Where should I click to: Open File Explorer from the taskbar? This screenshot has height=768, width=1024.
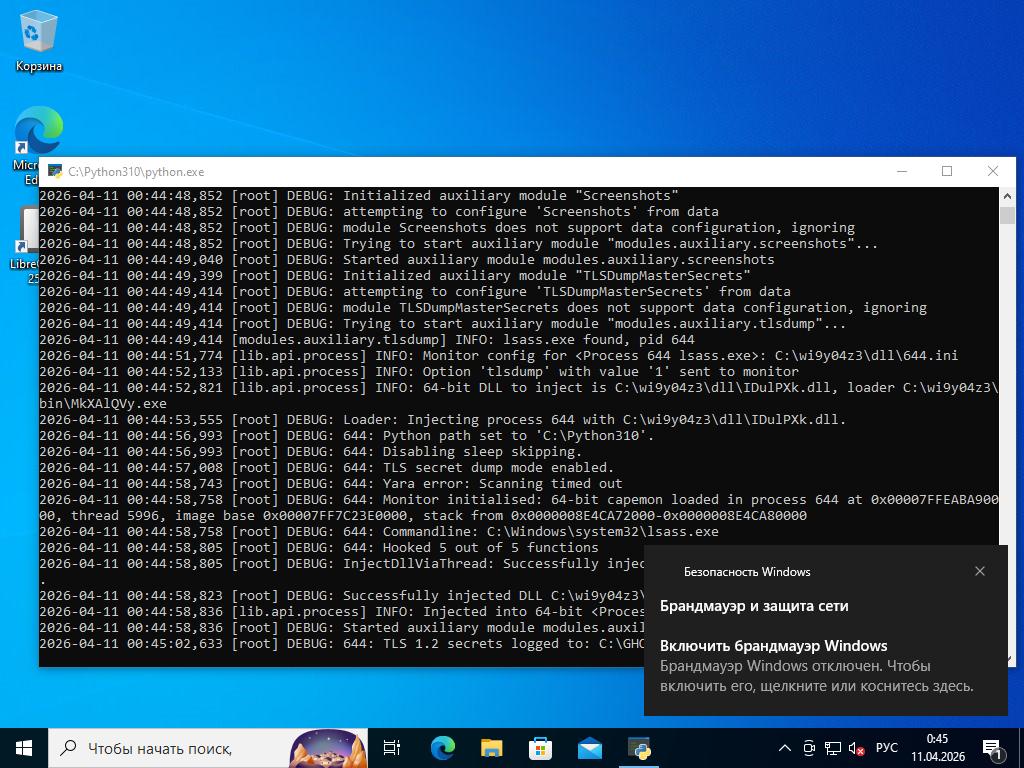[491, 748]
